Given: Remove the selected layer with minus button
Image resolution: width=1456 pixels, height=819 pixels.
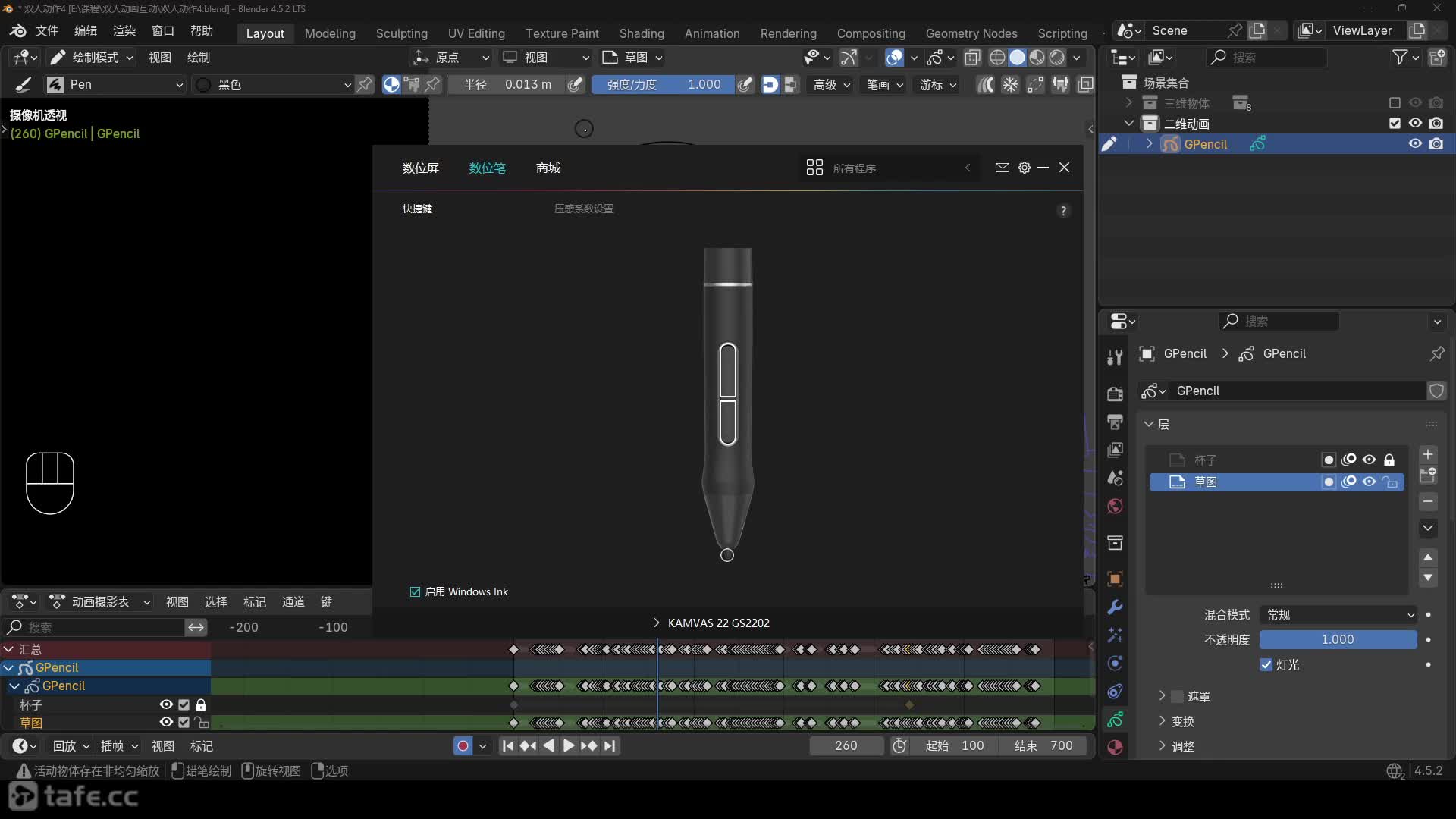Looking at the screenshot, I should coord(1428,502).
